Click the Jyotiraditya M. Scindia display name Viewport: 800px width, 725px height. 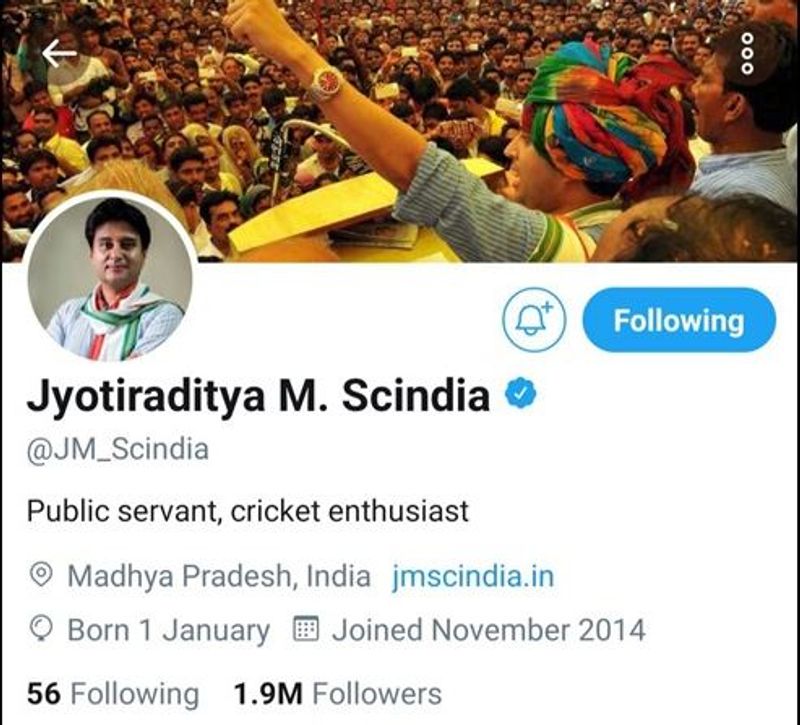click(258, 396)
